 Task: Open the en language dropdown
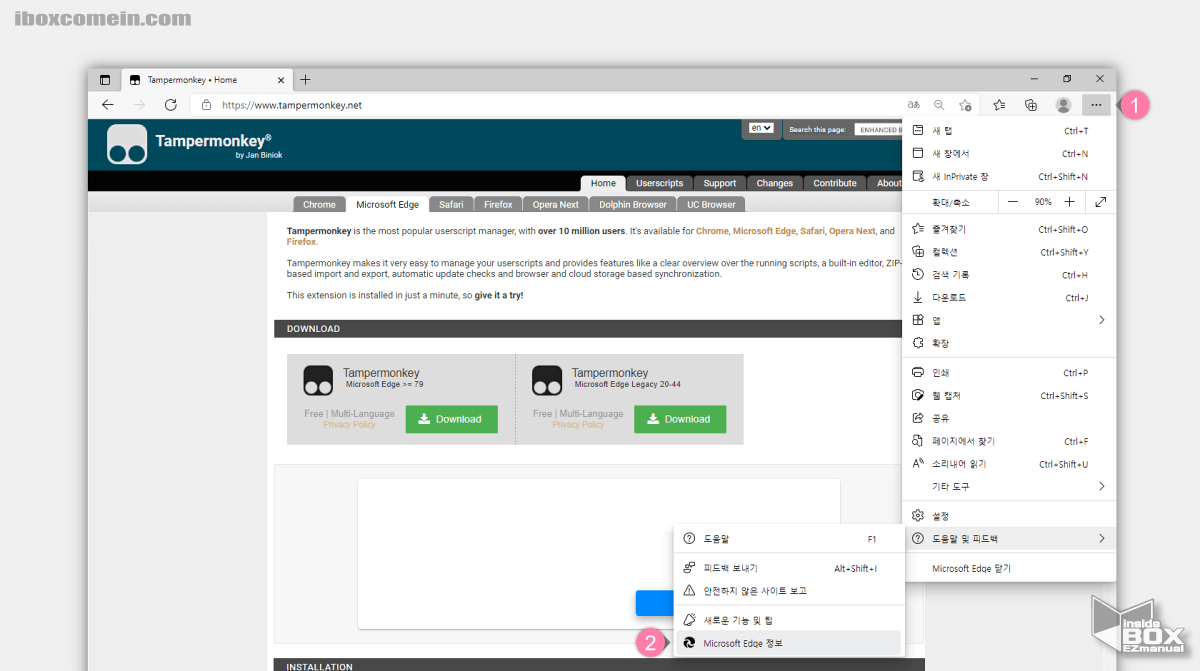(761, 129)
